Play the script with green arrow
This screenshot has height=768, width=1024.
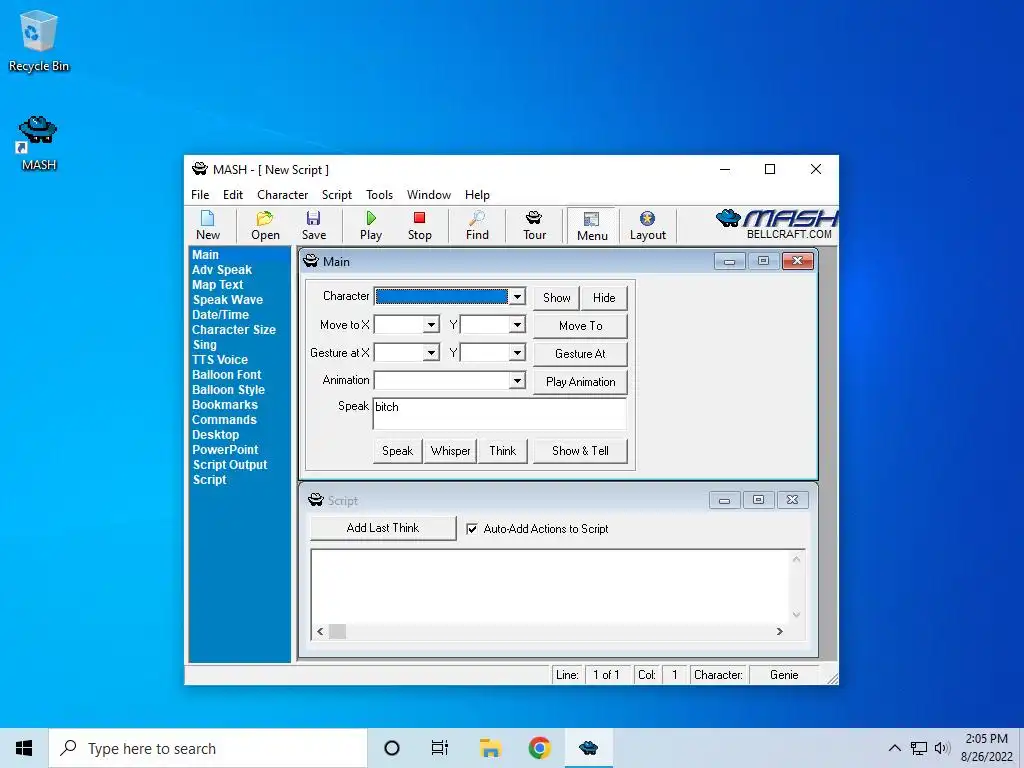371,225
